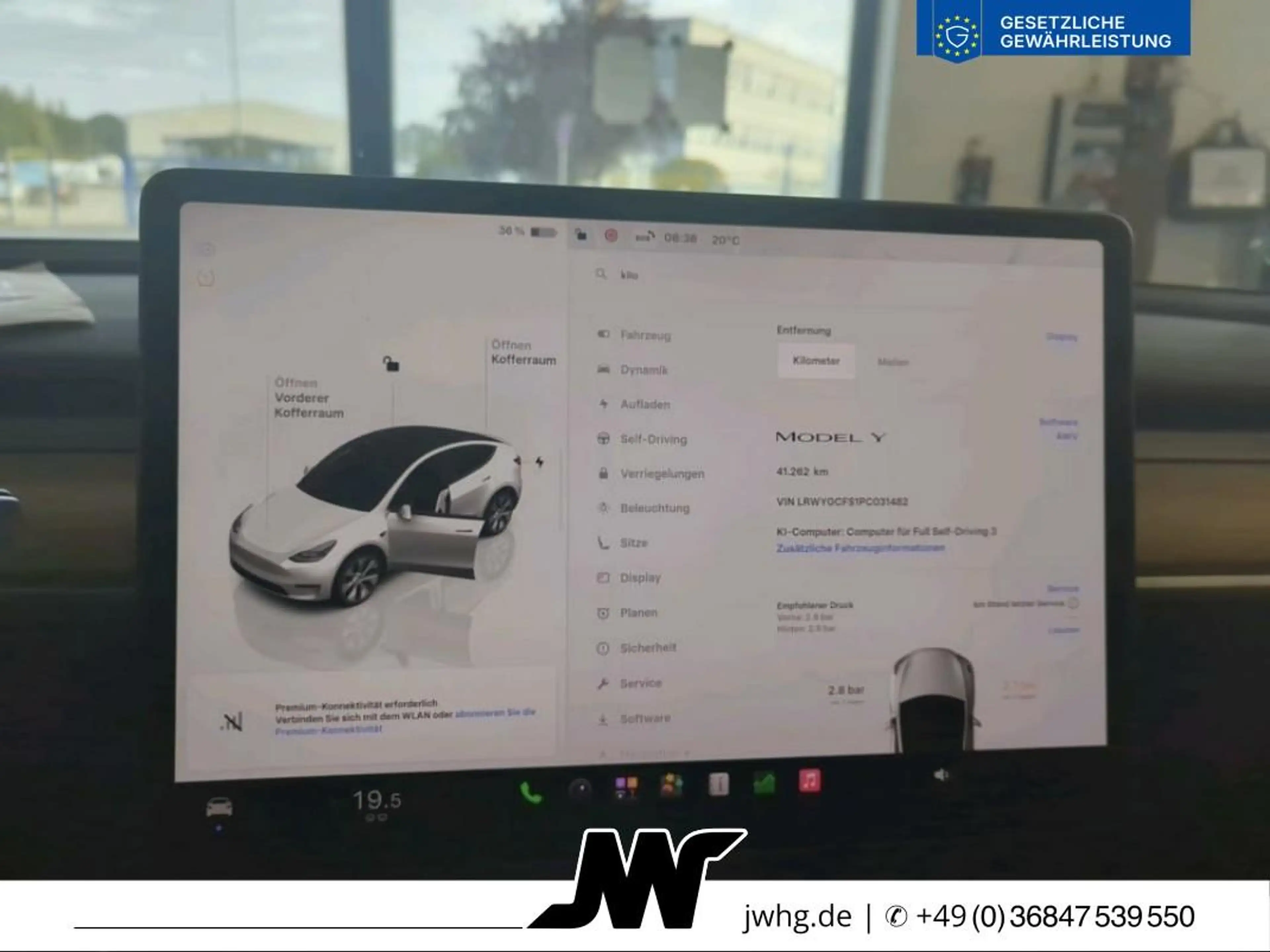
Task: Open the info manual app icon
Action: click(x=719, y=784)
